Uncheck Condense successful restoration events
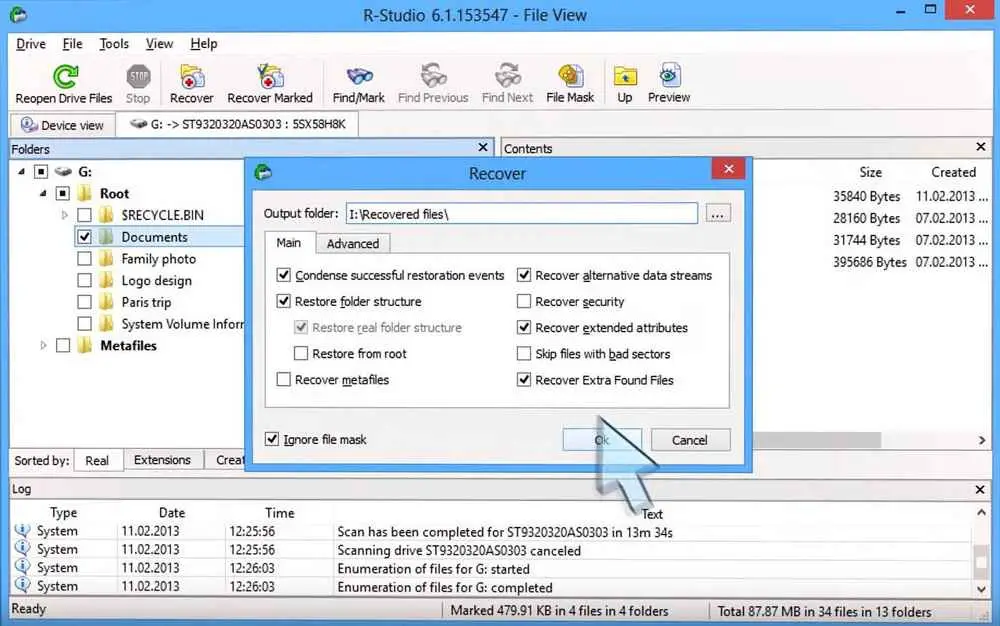Screen dimensions: 1000x626 pyautogui.click(x=284, y=275)
